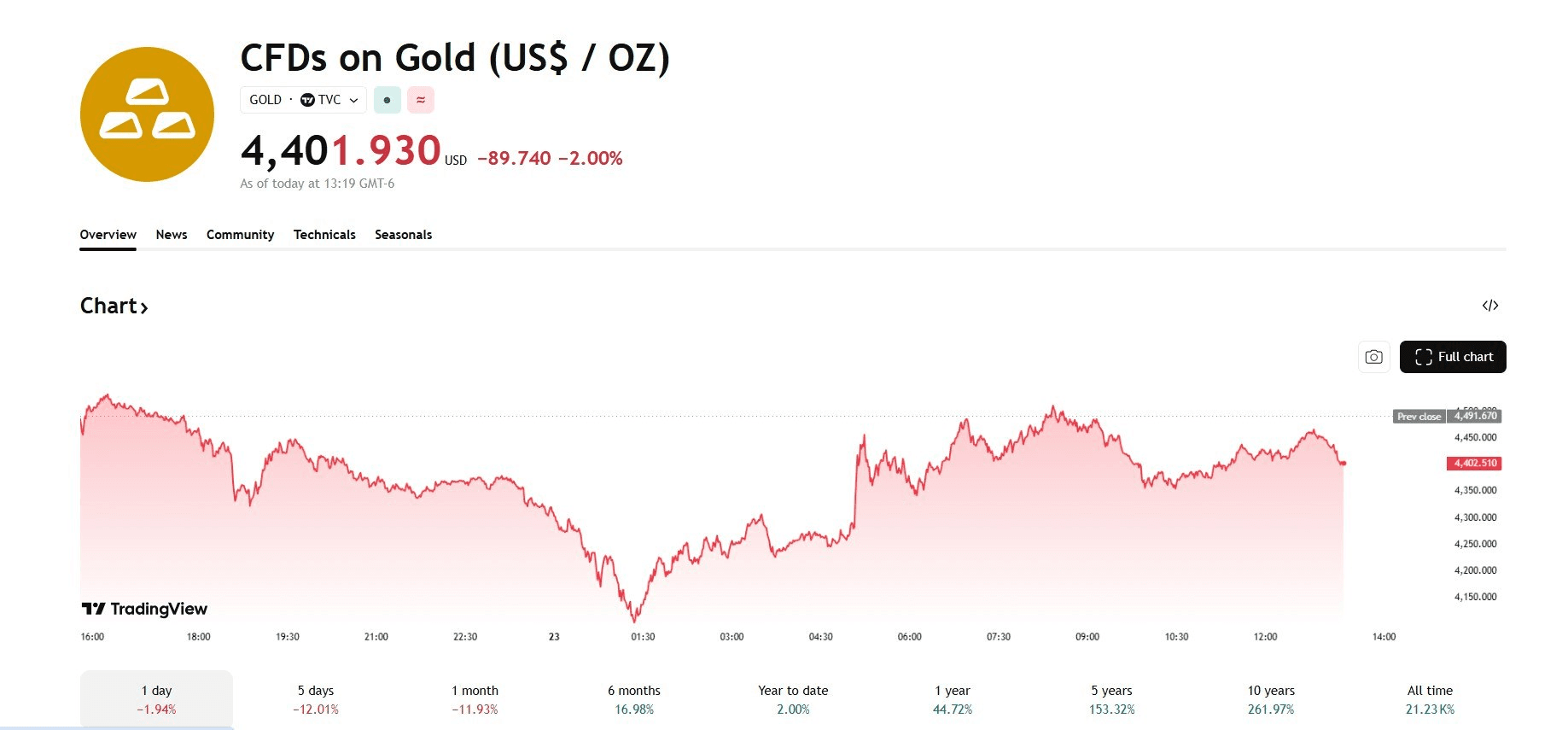Open the Full chart view
The width and height of the screenshot is (1568, 730).
click(1453, 357)
